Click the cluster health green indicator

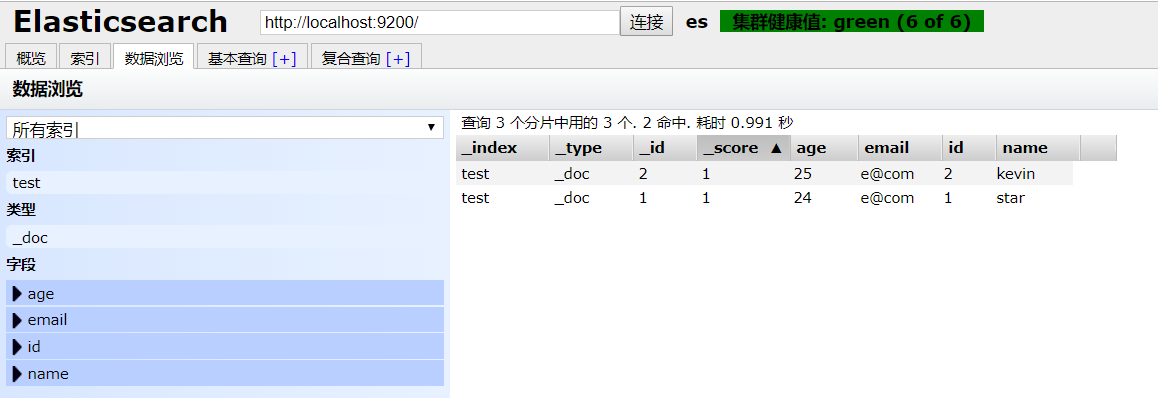[x=852, y=21]
